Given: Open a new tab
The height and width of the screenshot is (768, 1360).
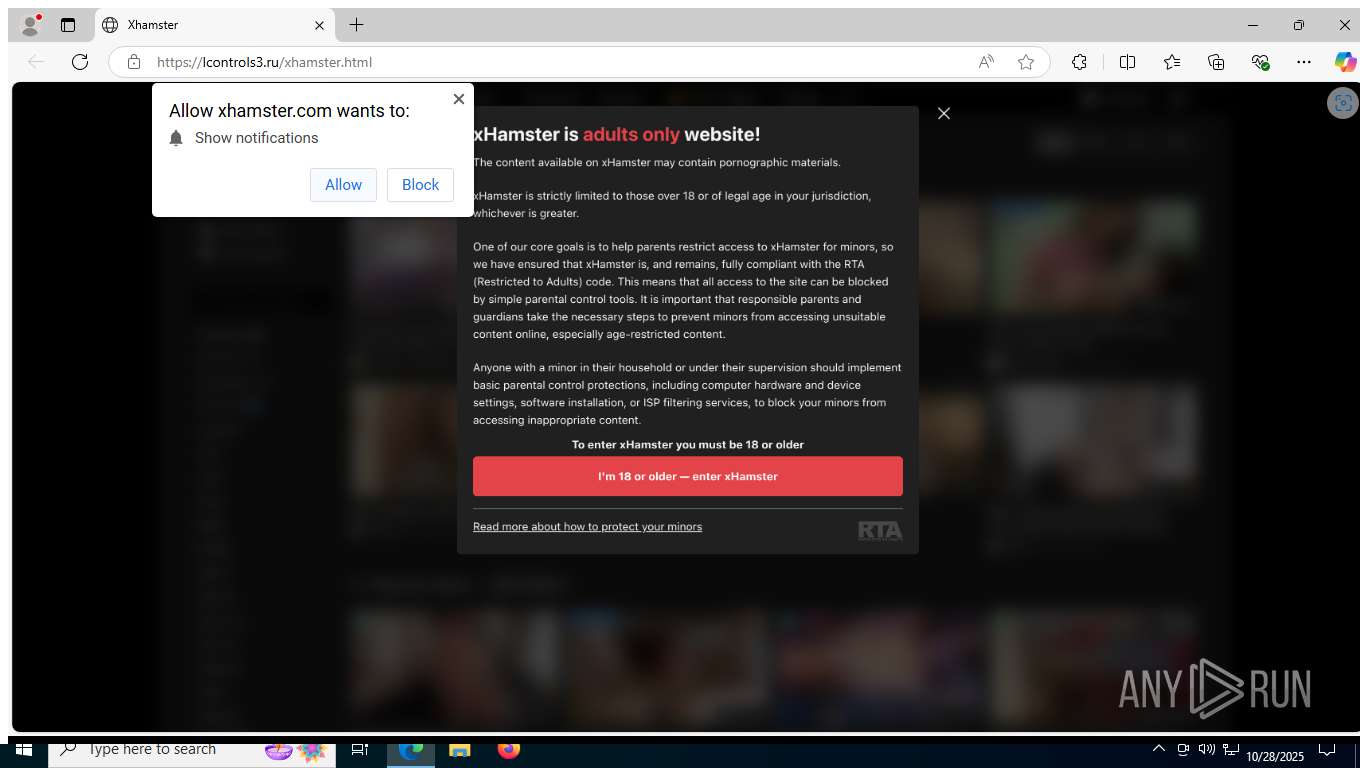Looking at the screenshot, I should pyautogui.click(x=356, y=25).
